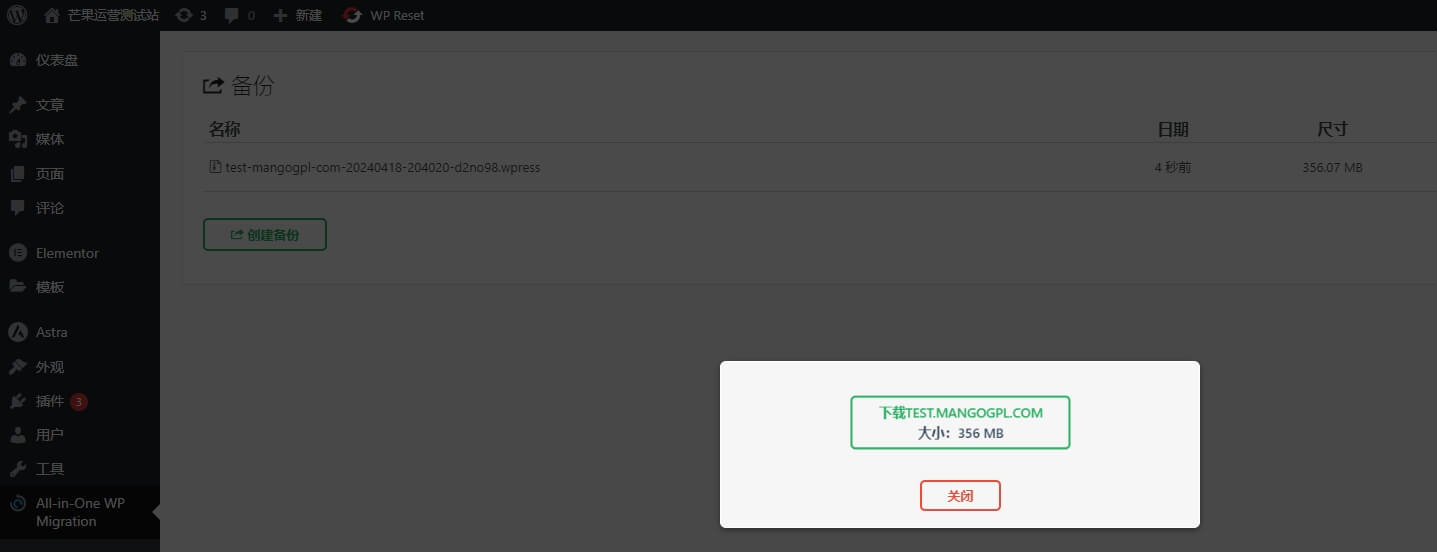Open the 媒体 media library menu

click(x=80, y=139)
